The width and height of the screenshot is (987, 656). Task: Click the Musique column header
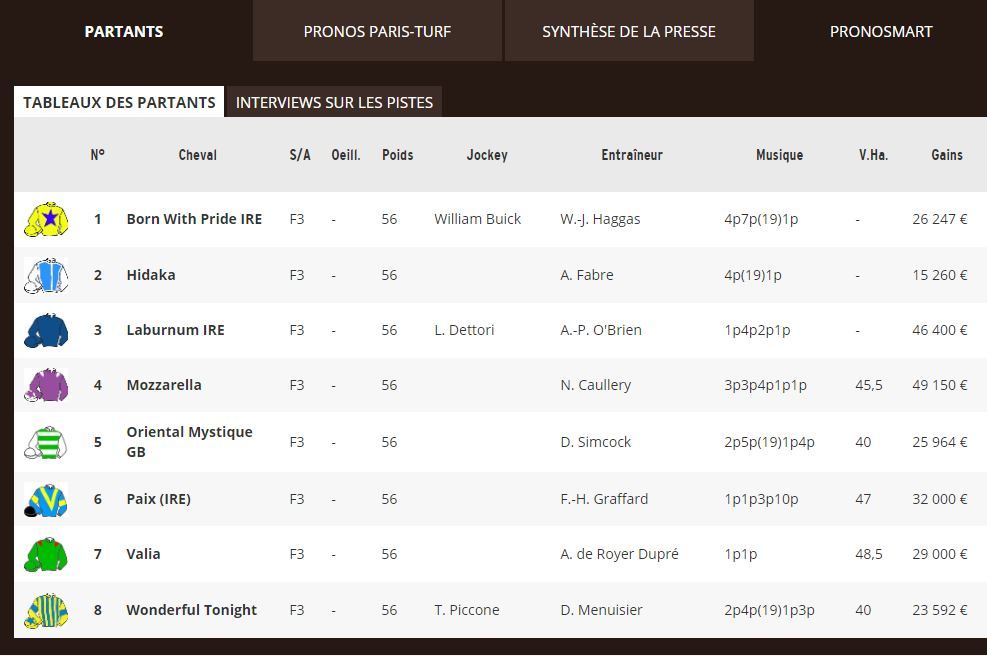779,155
